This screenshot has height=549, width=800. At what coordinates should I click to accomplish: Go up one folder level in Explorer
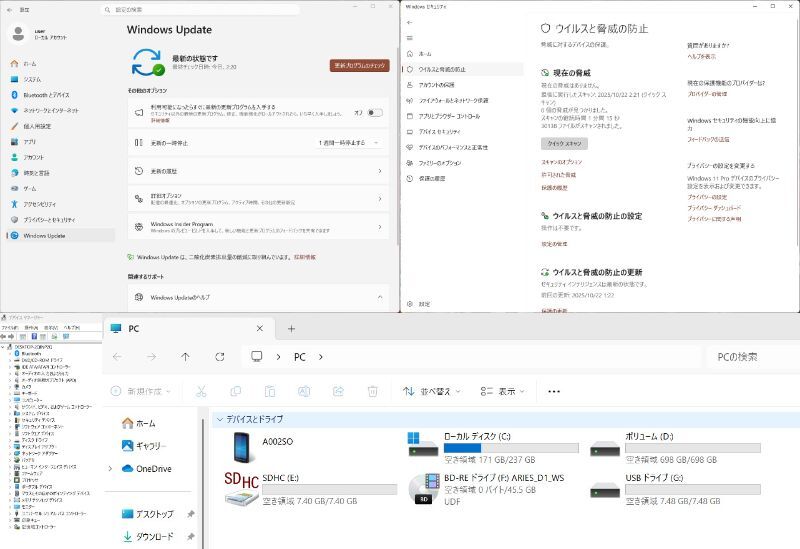click(185, 357)
